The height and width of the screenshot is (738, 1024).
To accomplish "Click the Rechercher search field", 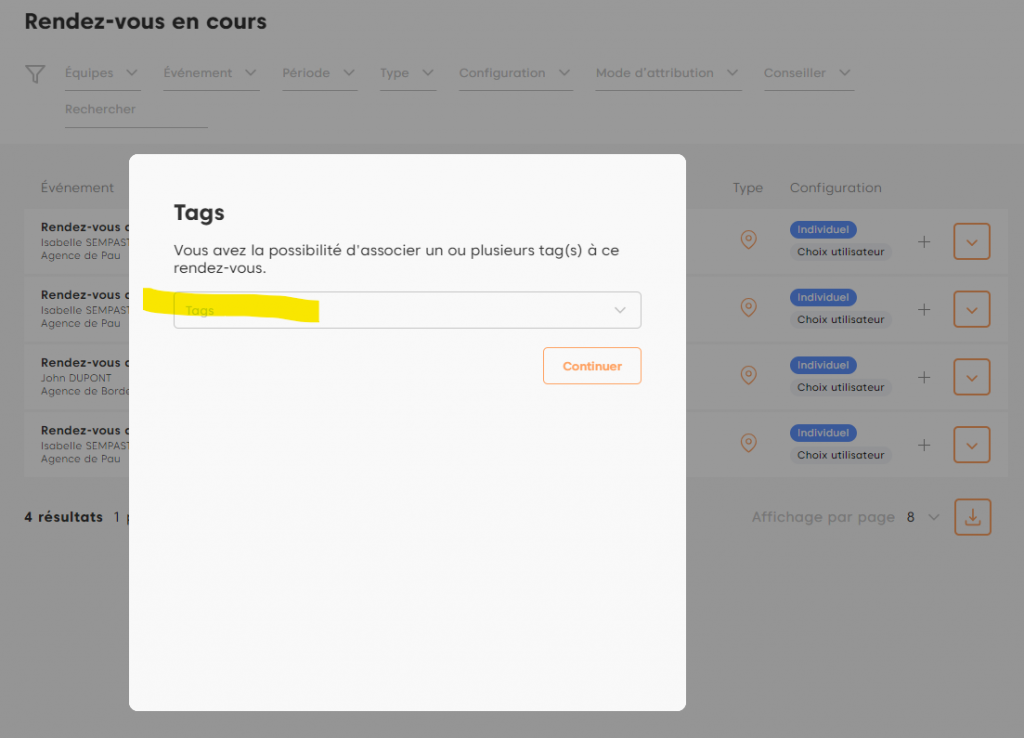I will click(136, 110).
